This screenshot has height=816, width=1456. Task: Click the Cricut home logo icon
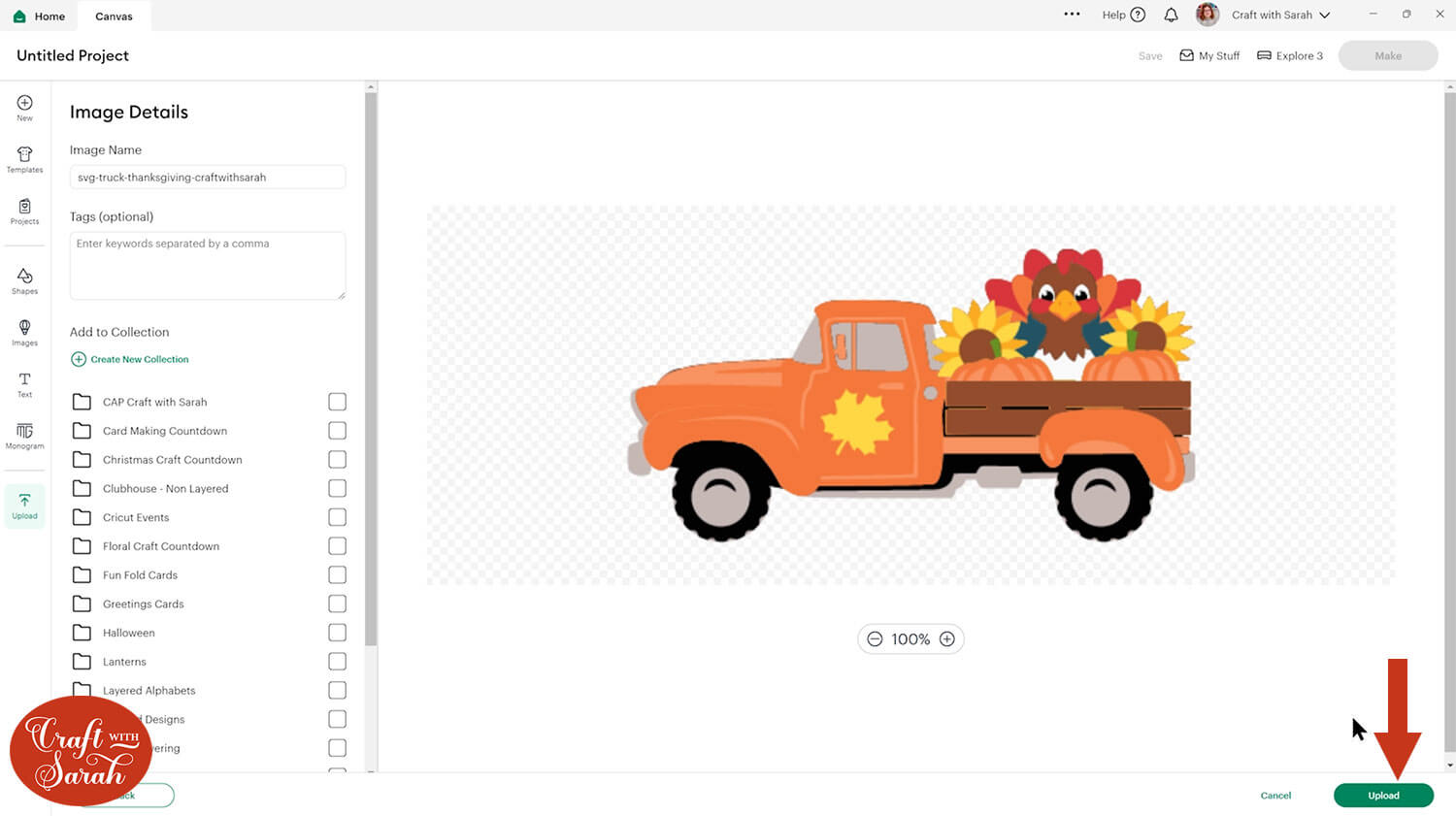[19, 16]
